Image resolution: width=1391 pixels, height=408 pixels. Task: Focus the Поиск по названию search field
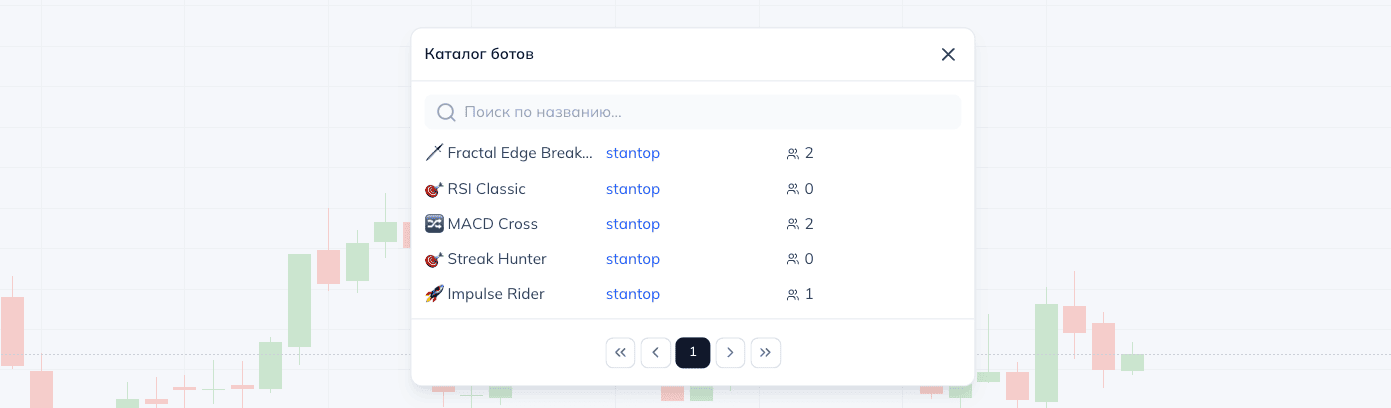[x=700, y=112]
